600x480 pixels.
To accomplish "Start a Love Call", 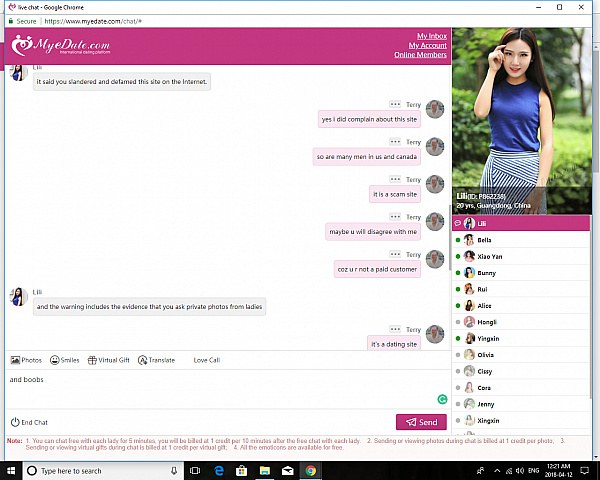I will 206,360.
